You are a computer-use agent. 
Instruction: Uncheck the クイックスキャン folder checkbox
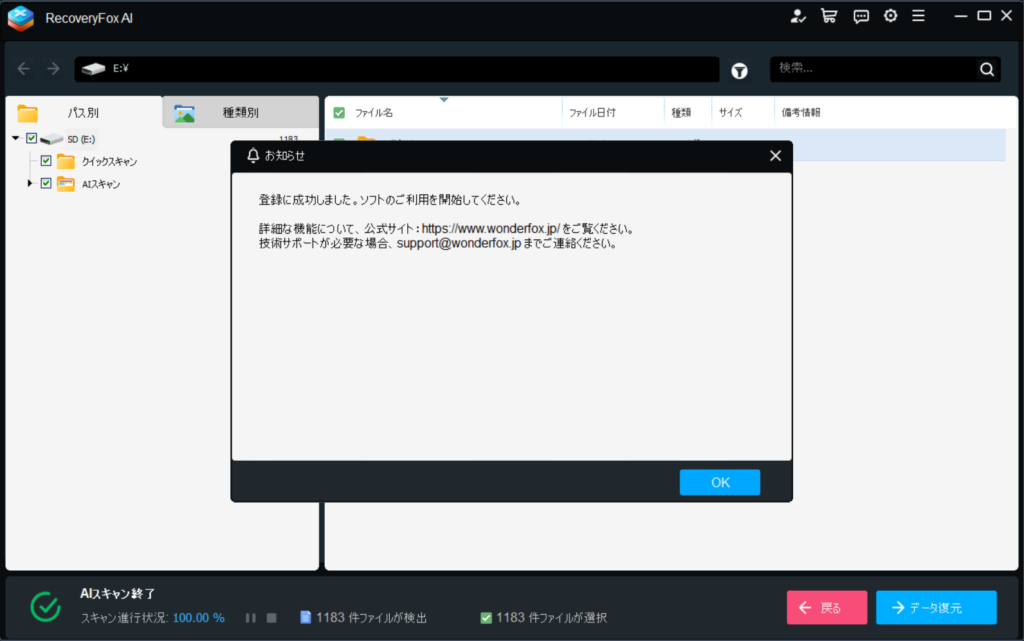click(x=46, y=161)
